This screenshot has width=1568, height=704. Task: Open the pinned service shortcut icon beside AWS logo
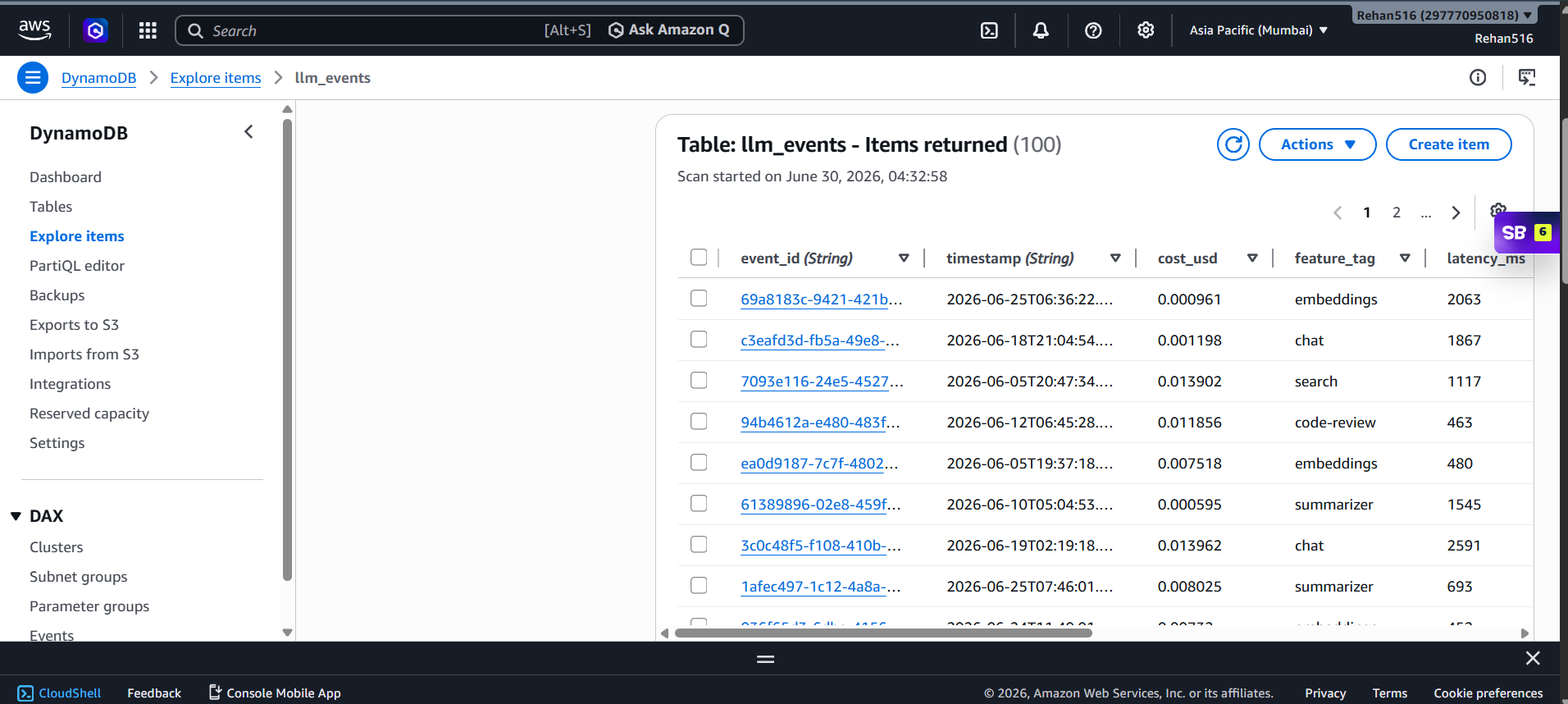(96, 30)
